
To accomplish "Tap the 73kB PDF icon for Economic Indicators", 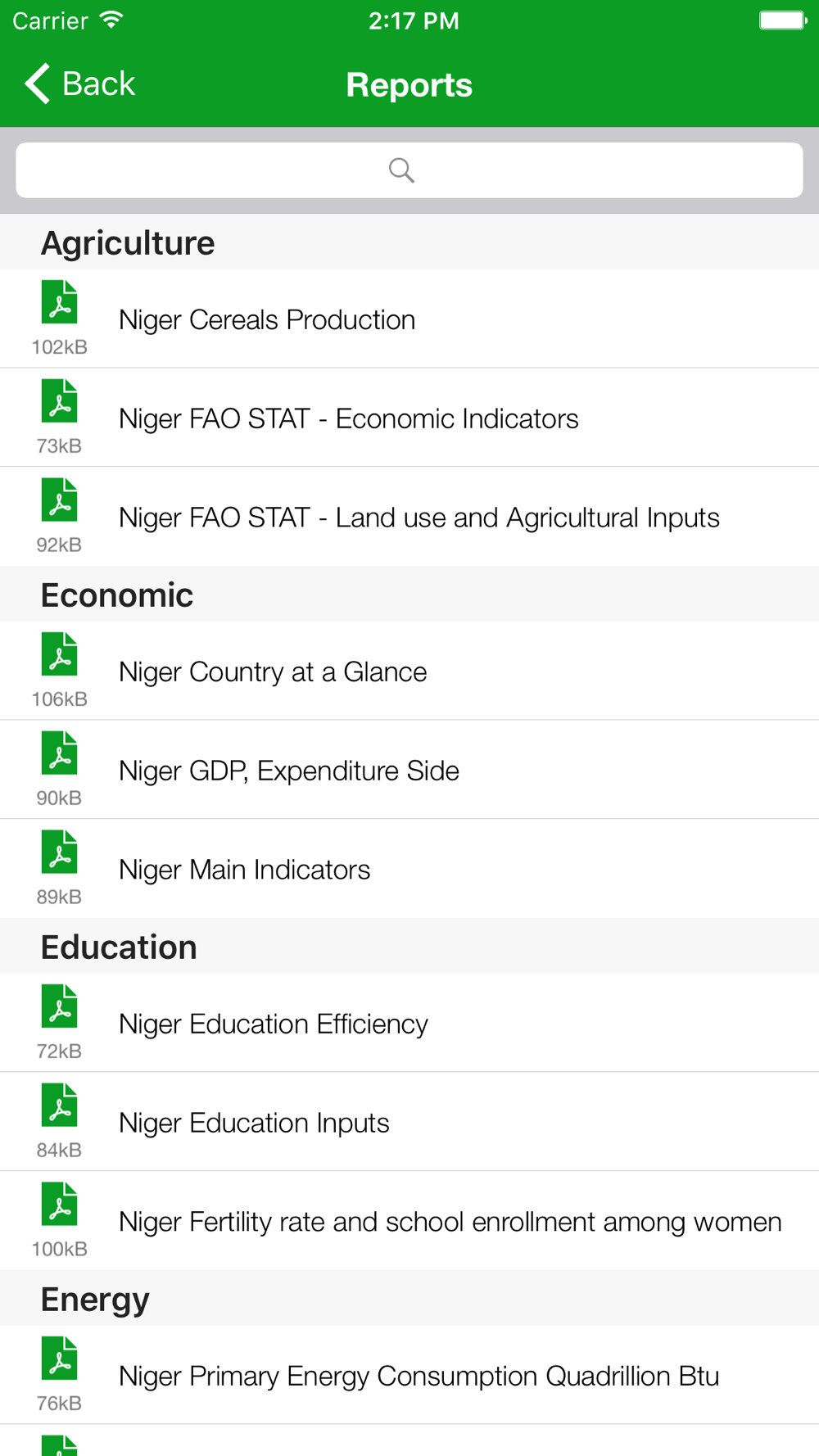I will [x=60, y=401].
